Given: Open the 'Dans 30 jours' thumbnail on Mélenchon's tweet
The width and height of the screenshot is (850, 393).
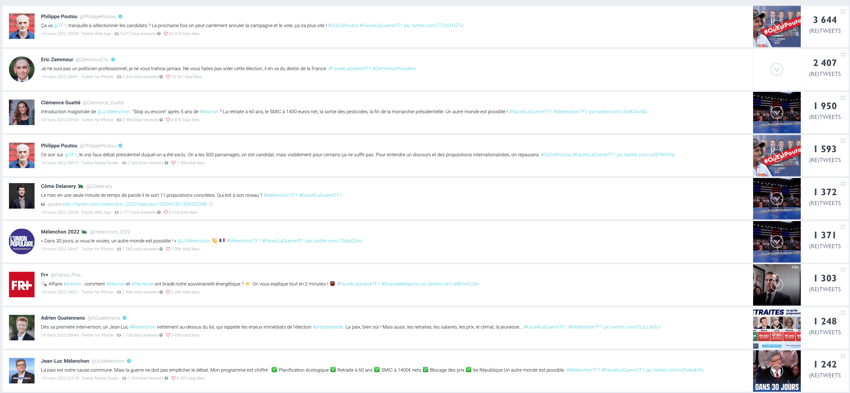Looking at the screenshot, I should coord(777,371).
